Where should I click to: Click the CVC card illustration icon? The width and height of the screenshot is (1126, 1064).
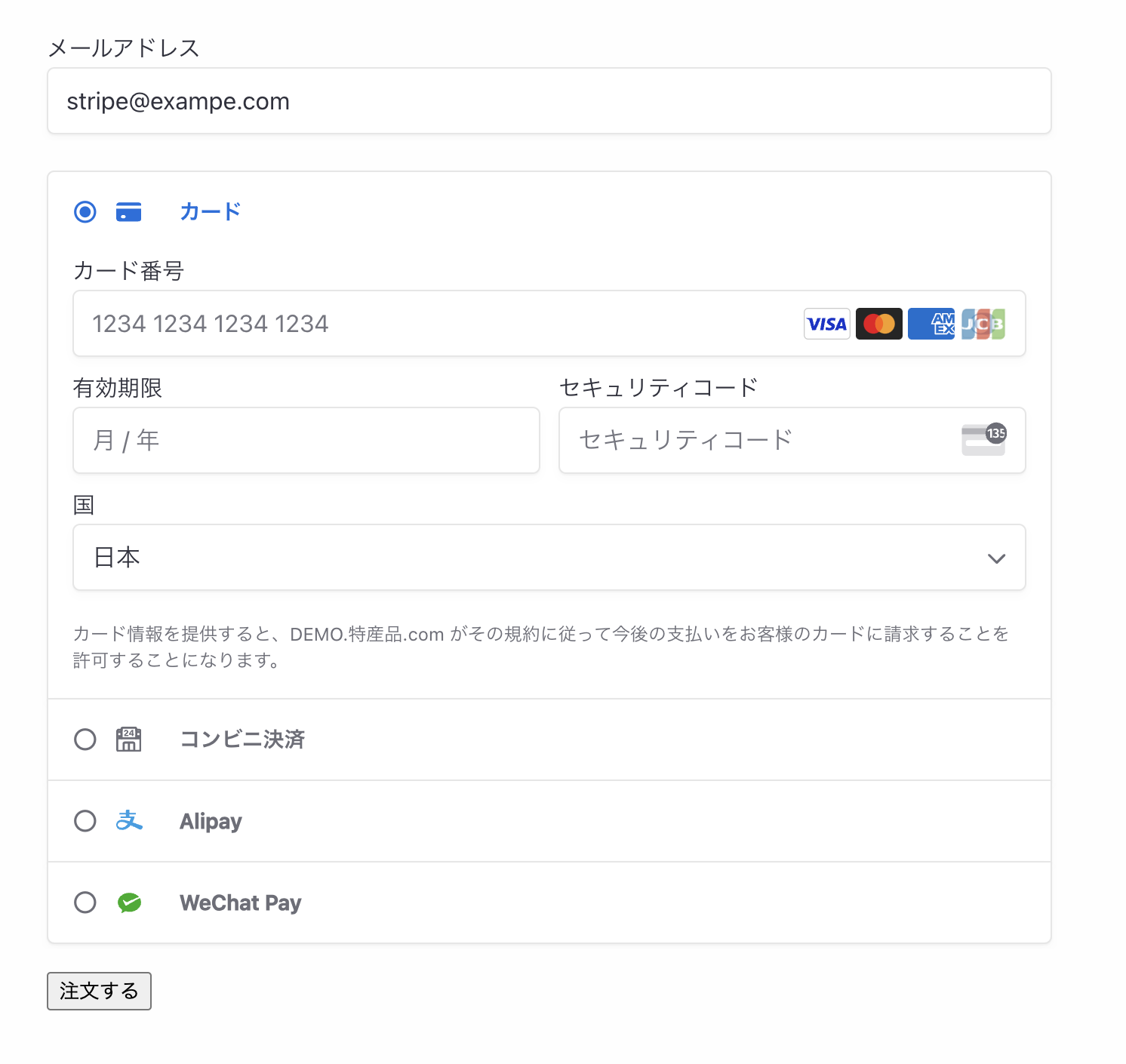983,440
